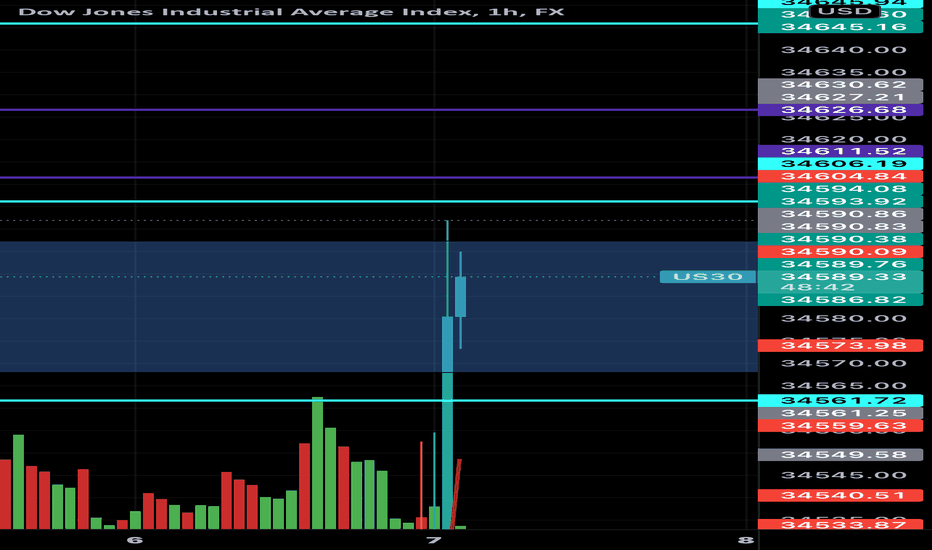
Task: Select the 34570.00 price scale value
Action: tap(844, 363)
